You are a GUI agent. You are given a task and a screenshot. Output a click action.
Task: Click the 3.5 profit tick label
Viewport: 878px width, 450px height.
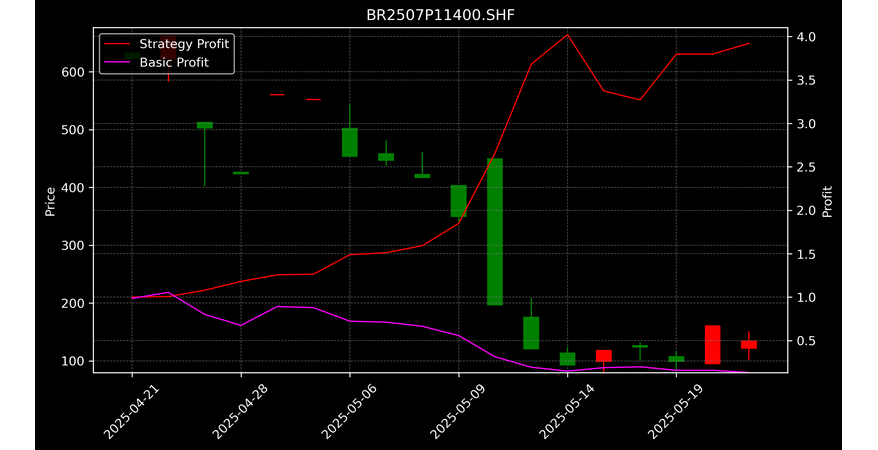pos(806,81)
